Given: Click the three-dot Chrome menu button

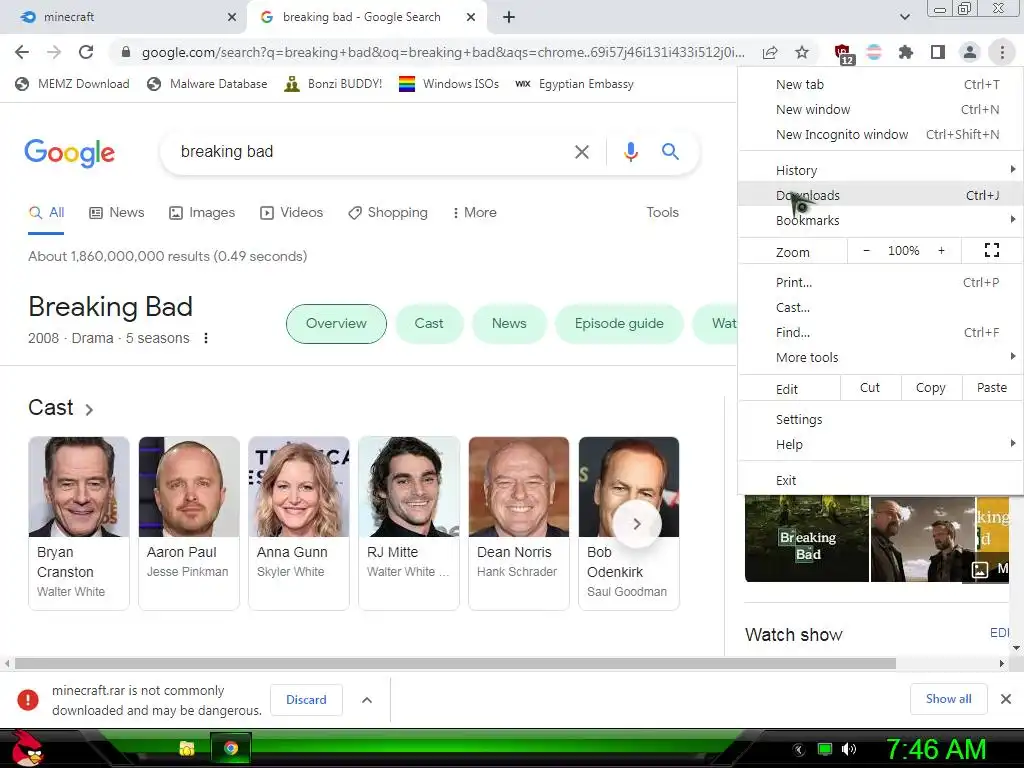Looking at the screenshot, I should (1002, 52).
